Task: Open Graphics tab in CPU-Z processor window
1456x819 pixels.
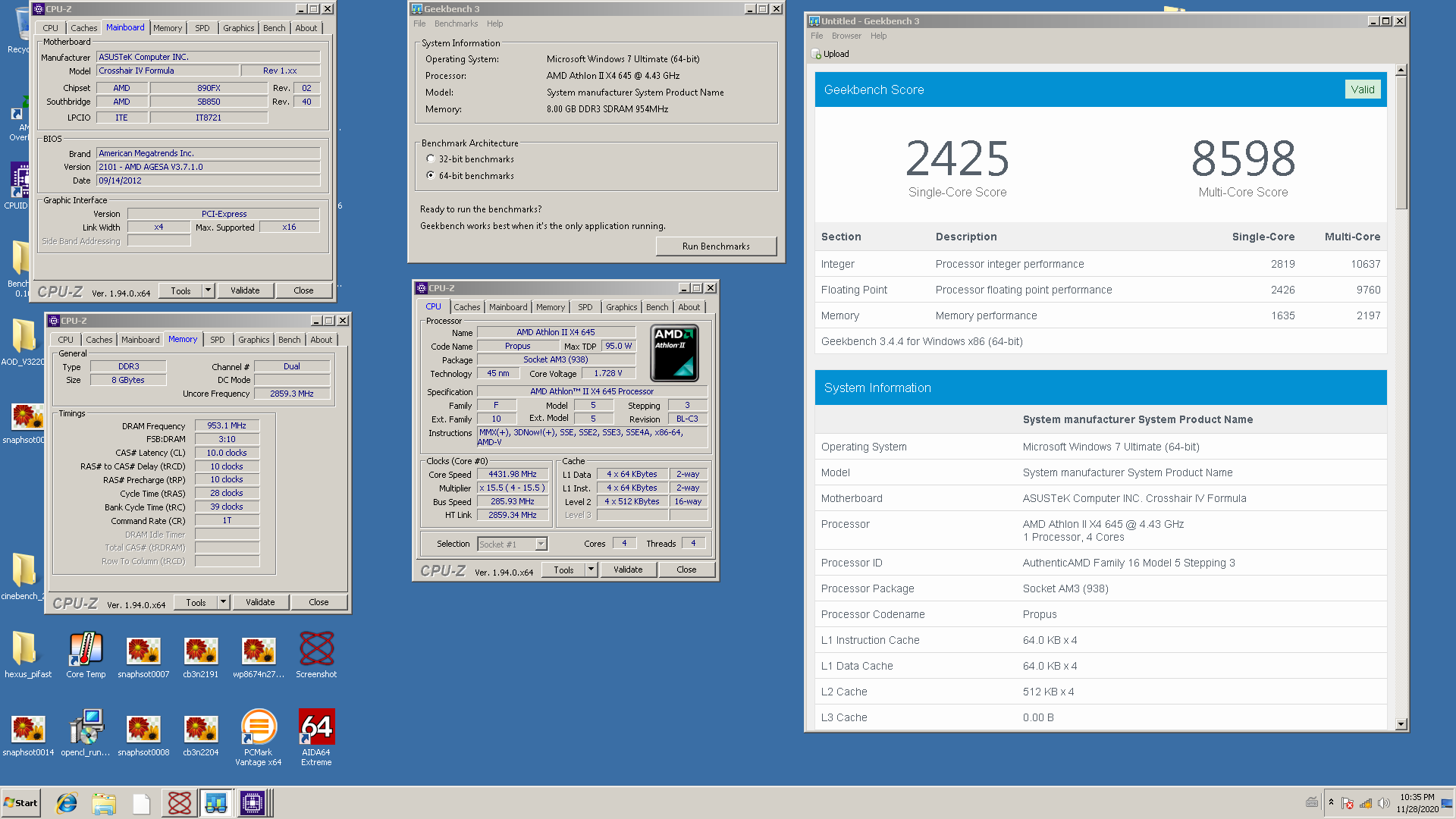Action: pyautogui.click(x=621, y=307)
